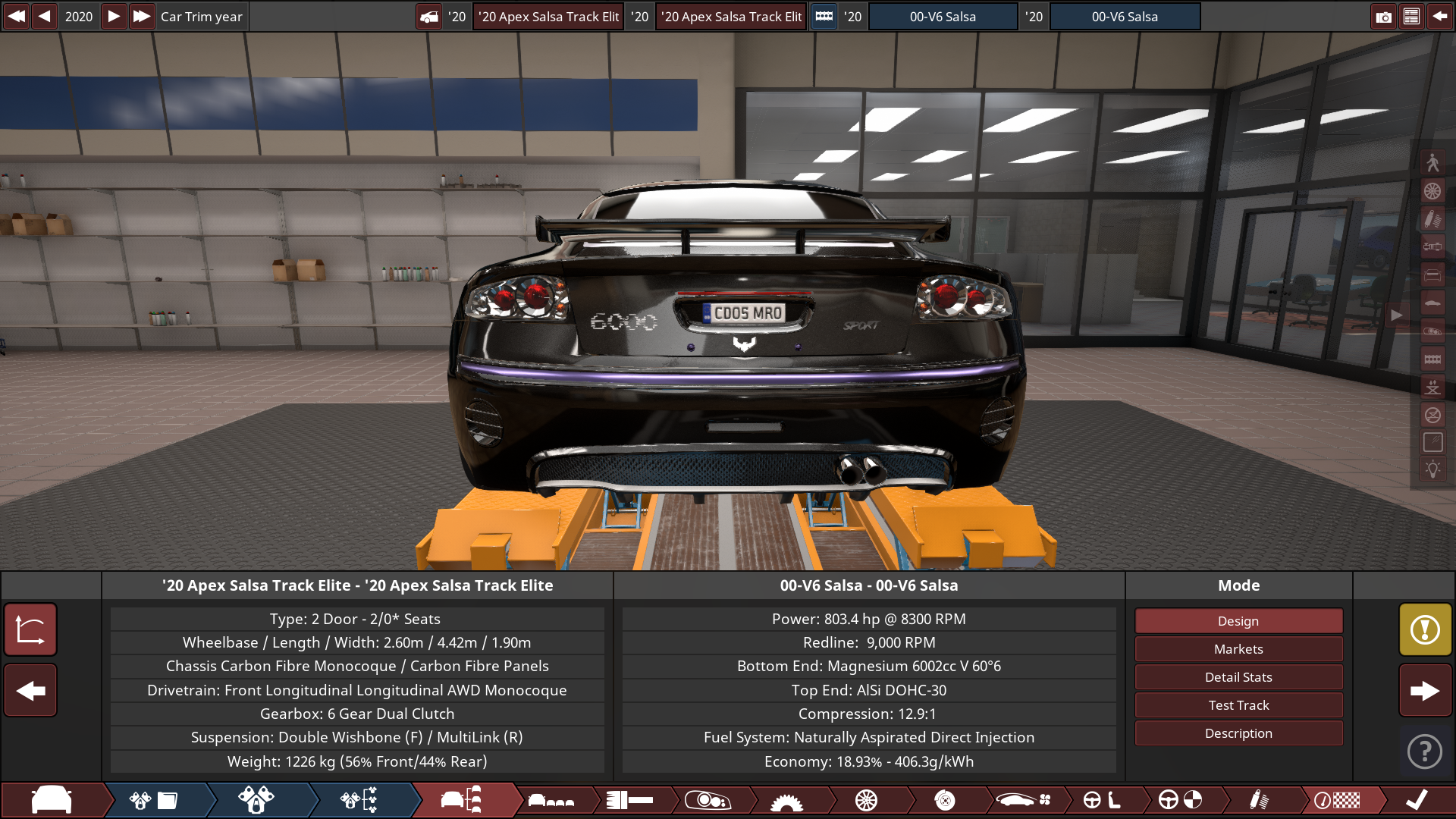The height and width of the screenshot is (819, 1456).
Task: Toggle the garage lights bulb icon
Action: tap(1432, 469)
